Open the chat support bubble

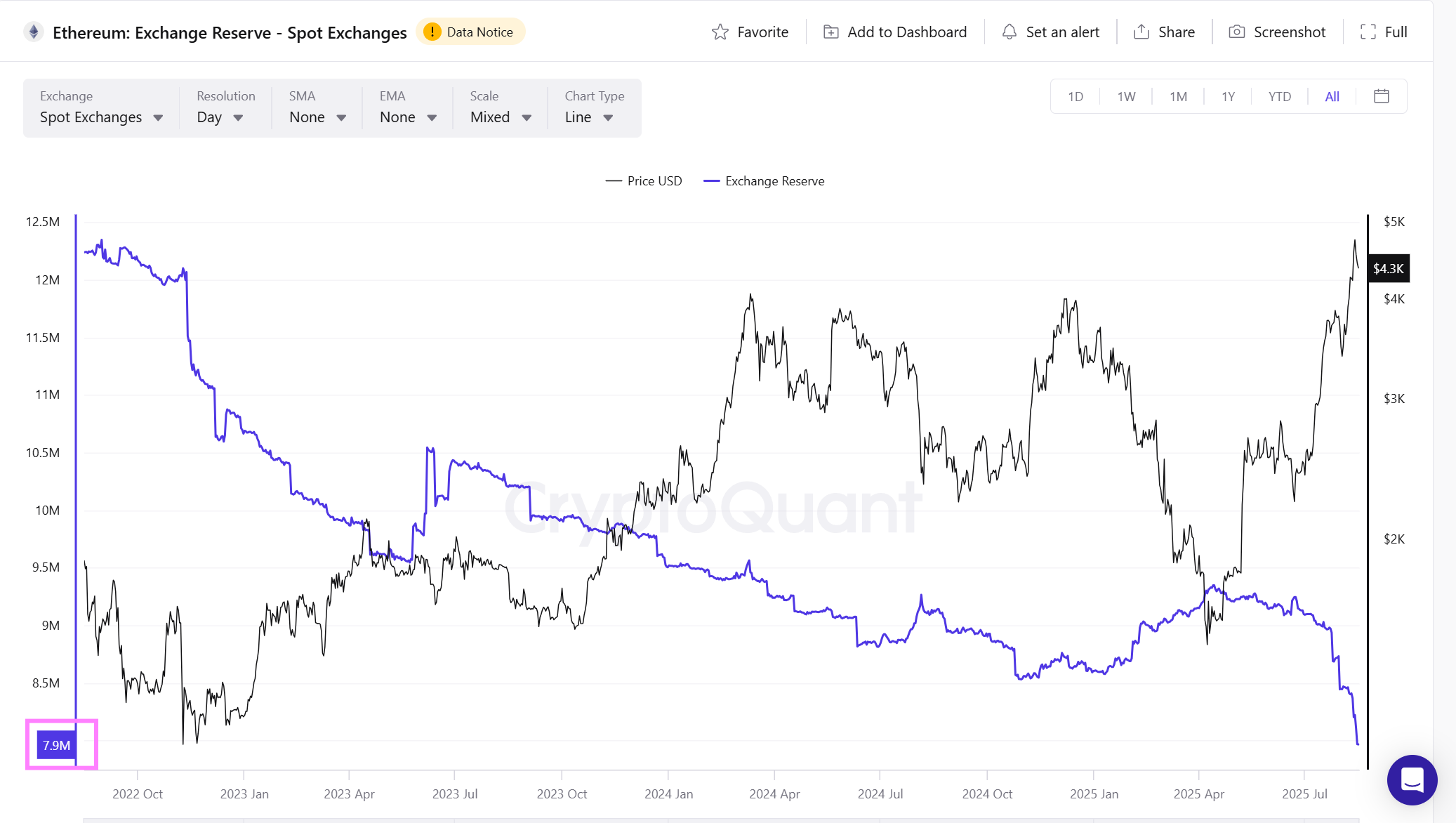pyautogui.click(x=1412, y=779)
